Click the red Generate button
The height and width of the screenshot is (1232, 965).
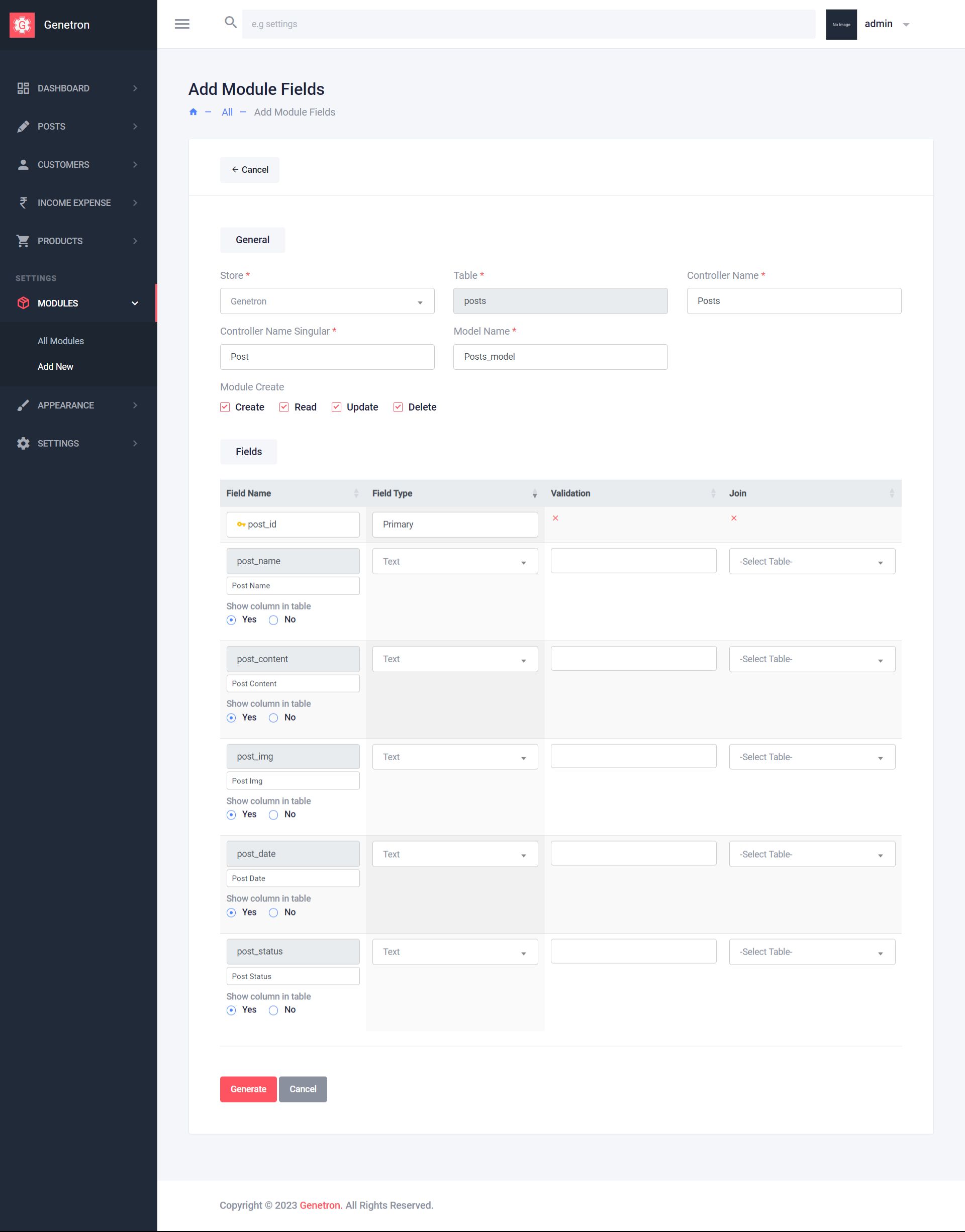pyautogui.click(x=248, y=1089)
